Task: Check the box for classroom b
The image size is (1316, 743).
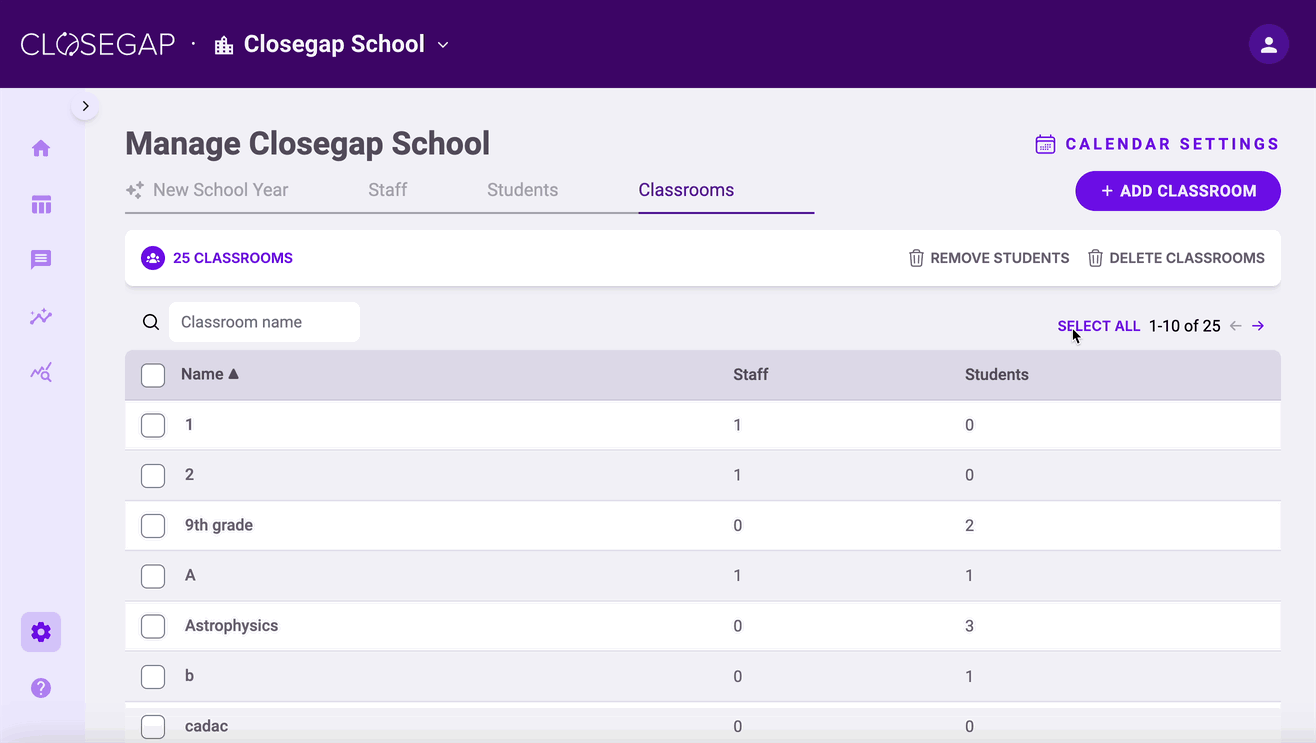Action: coord(153,676)
